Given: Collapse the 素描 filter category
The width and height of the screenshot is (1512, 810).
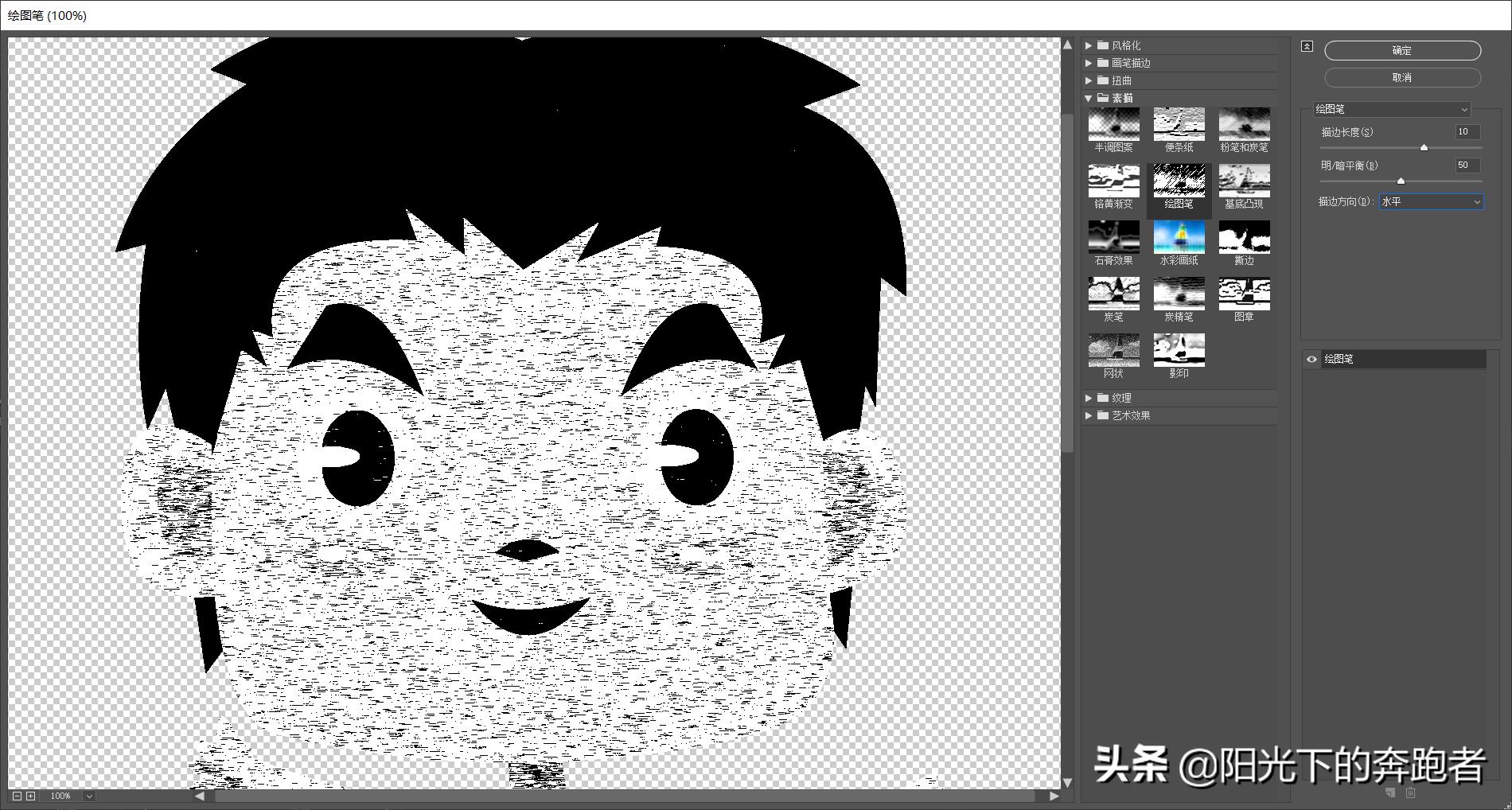Looking at the screenshot, I should point(1089,97).
